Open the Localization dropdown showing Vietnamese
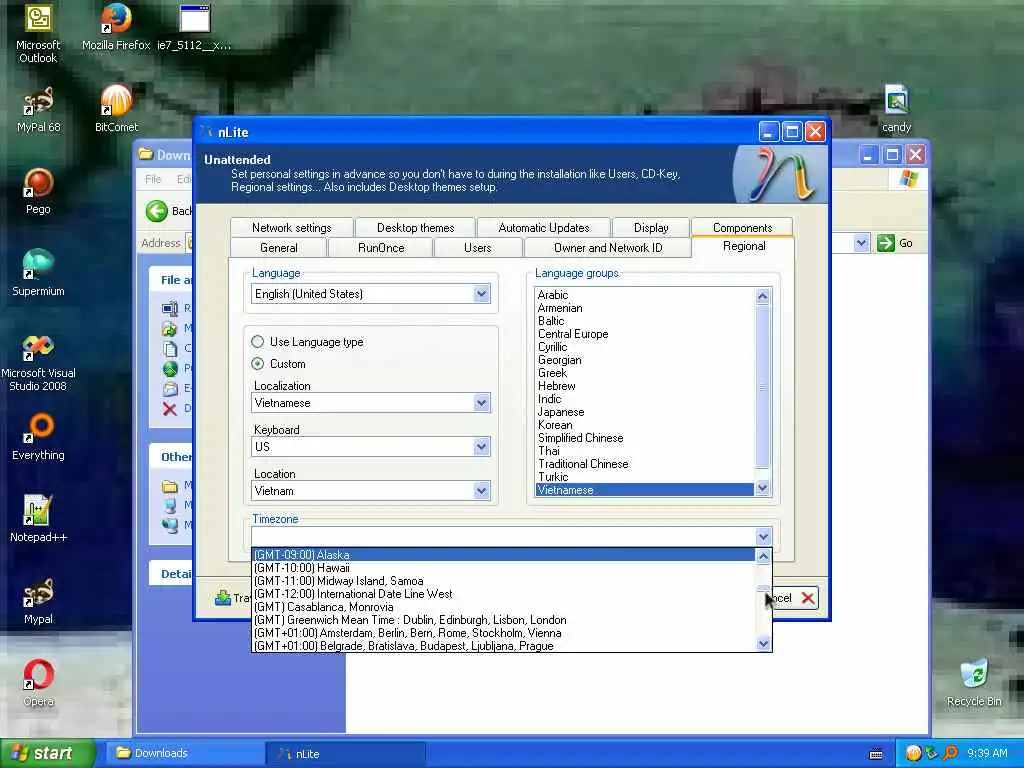1024x768 pixels. pos(481,403)
